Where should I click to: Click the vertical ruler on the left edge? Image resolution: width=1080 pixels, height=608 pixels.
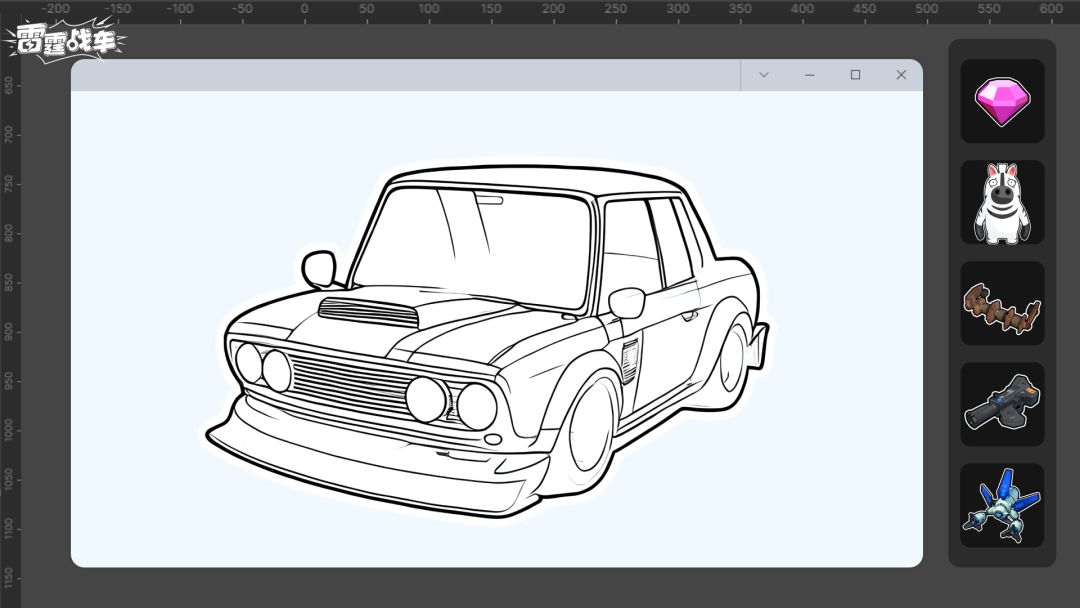(10, 330)
